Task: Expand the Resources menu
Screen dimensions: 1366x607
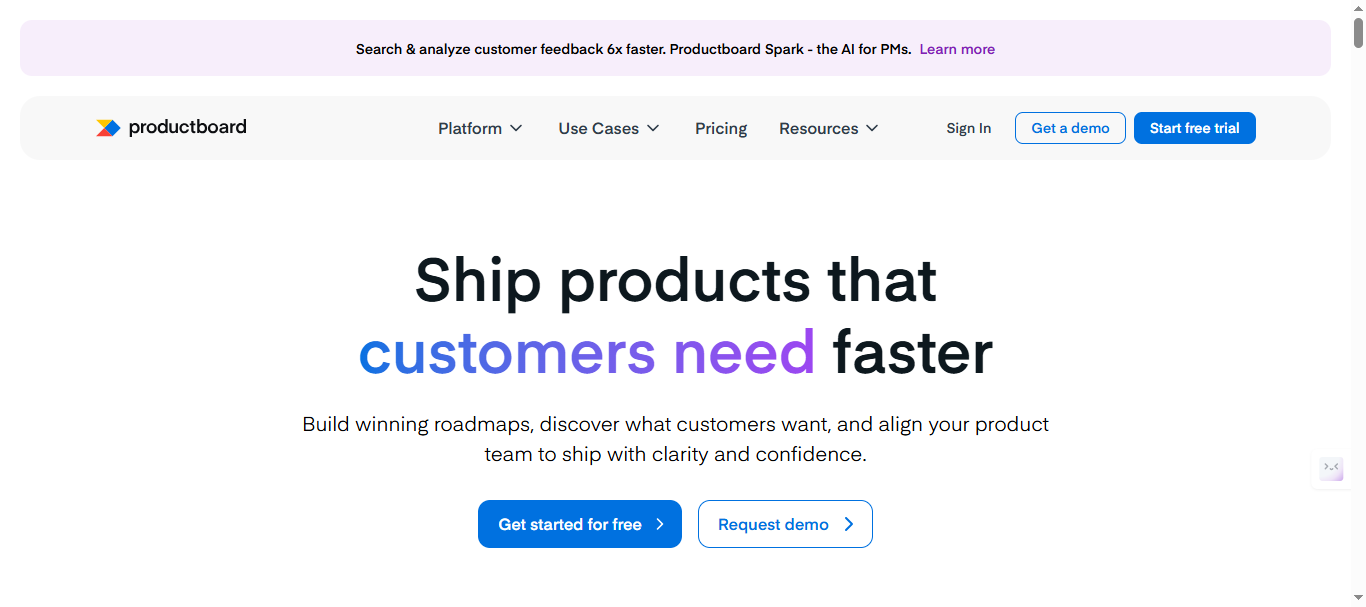Action: click(x=828, y=128)
